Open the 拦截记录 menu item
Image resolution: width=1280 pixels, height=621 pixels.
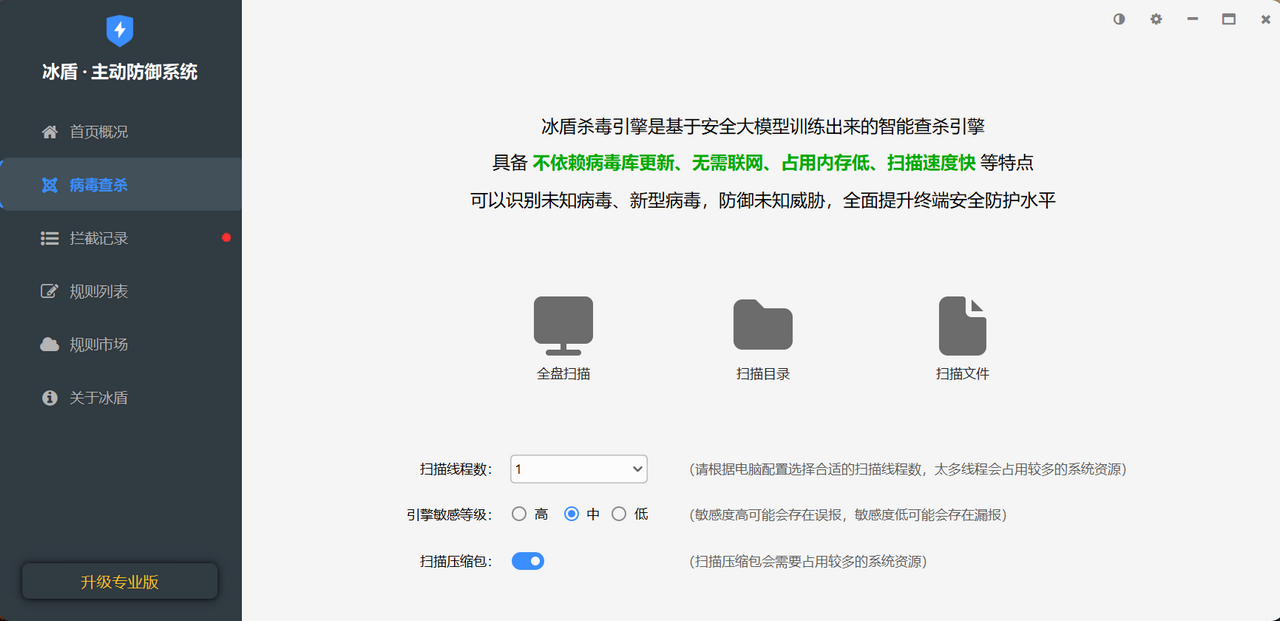[98, 238]
